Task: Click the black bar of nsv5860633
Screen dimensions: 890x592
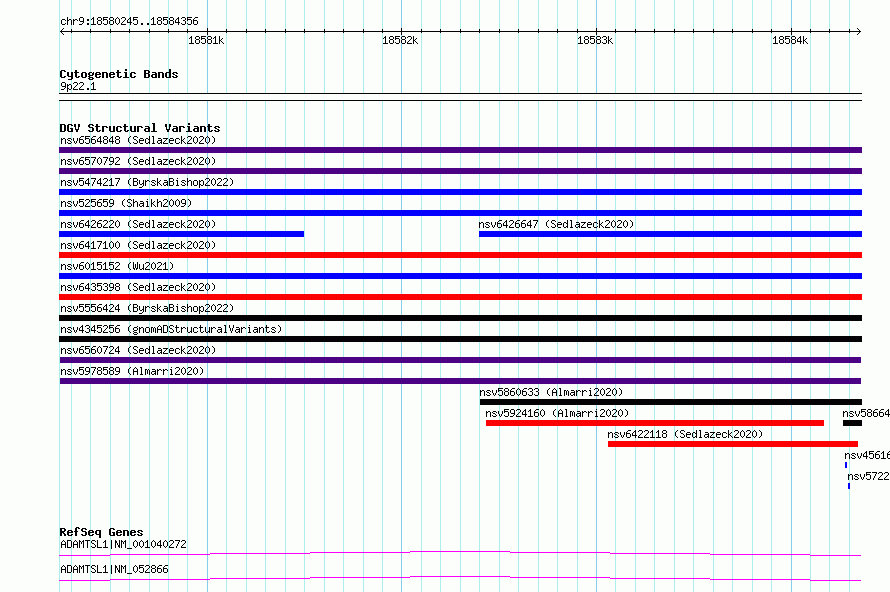Action: tap(671, 402)
